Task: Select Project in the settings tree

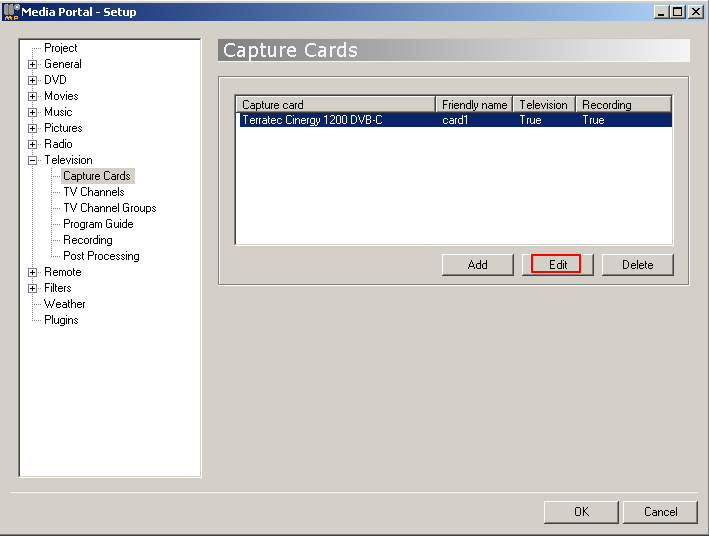Action: coord(61,48)
